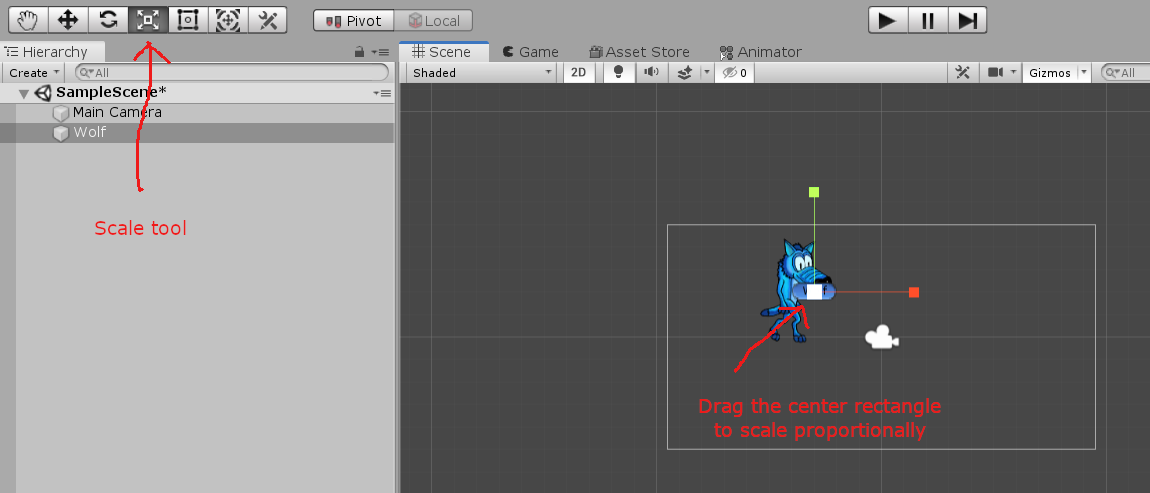The width and height of the screenshot is (1150, 493).
Task: Select the camera gizmo in the scene
Action: (882, 337)
